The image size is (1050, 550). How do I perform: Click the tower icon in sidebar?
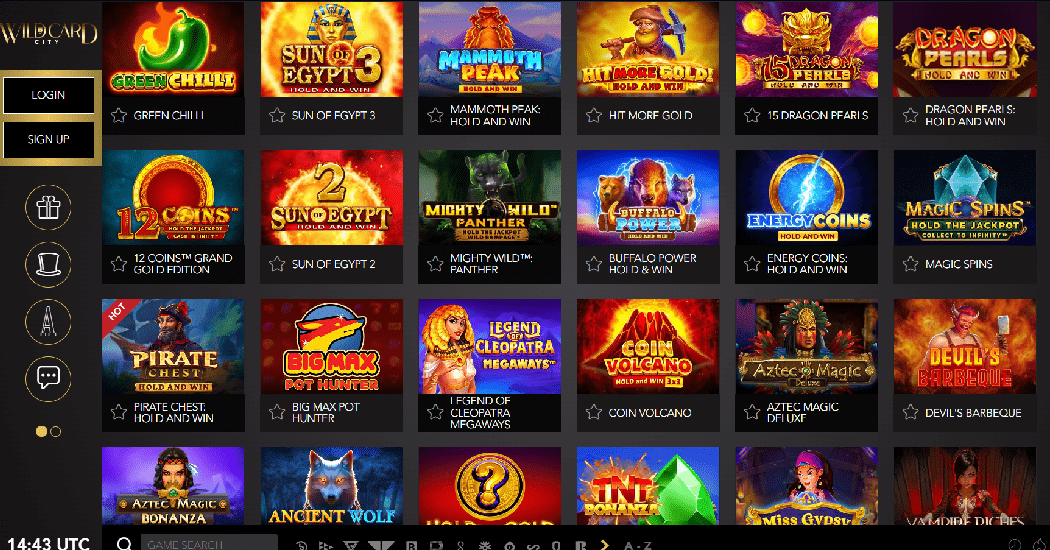pos(48,322)
